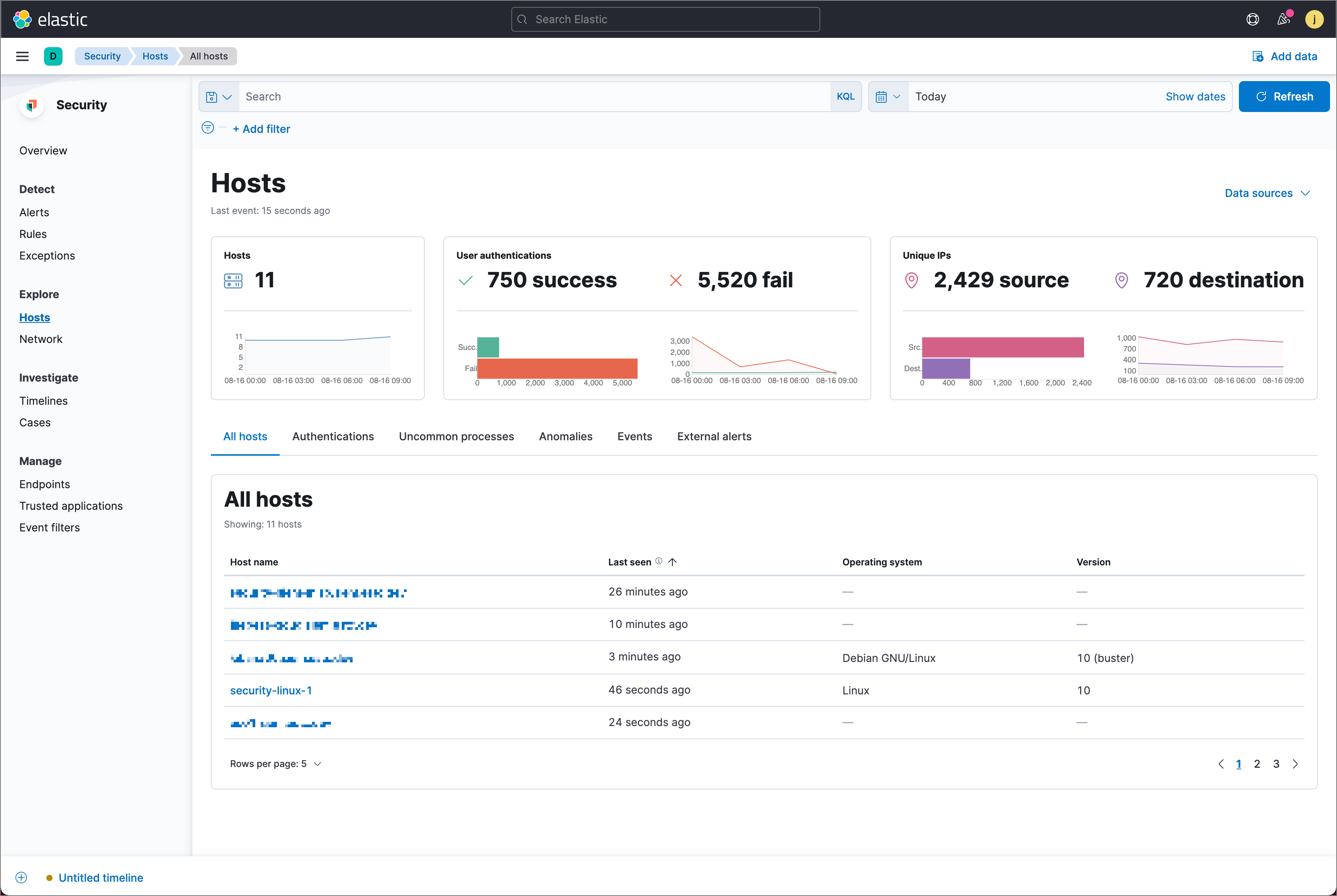Click the filter options icon beside Add filter
The height and width of the screenshot is (896, 1337).
point(207,128)
